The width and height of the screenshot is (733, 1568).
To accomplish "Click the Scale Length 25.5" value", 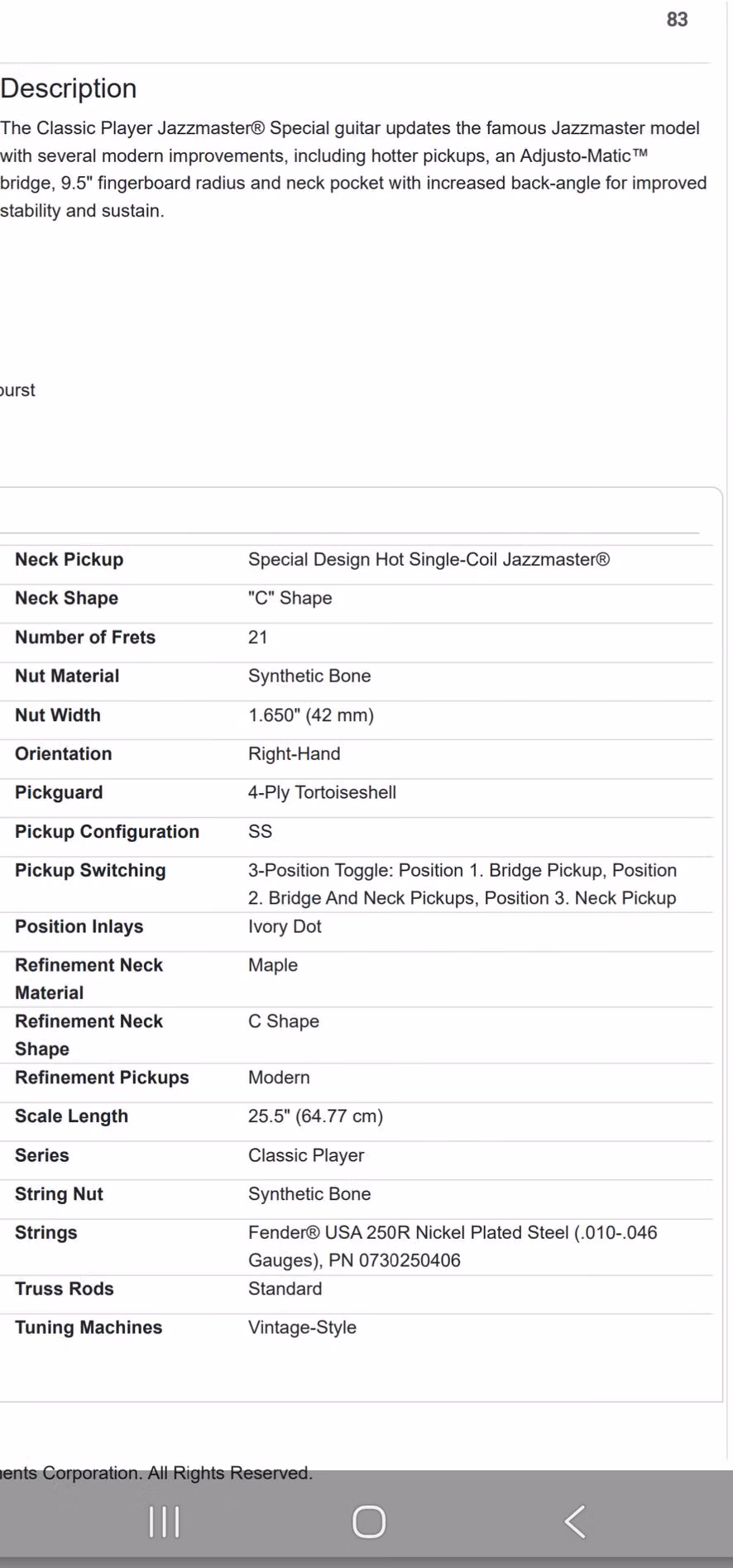I will point(315,1116).
